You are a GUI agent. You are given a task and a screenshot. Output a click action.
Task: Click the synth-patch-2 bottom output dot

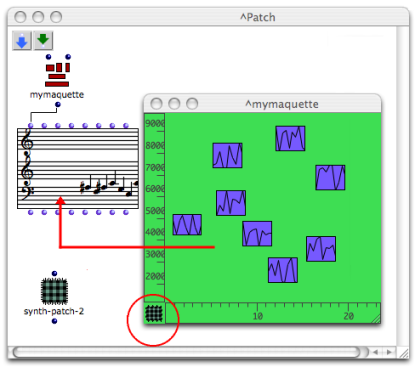[54, 321]
